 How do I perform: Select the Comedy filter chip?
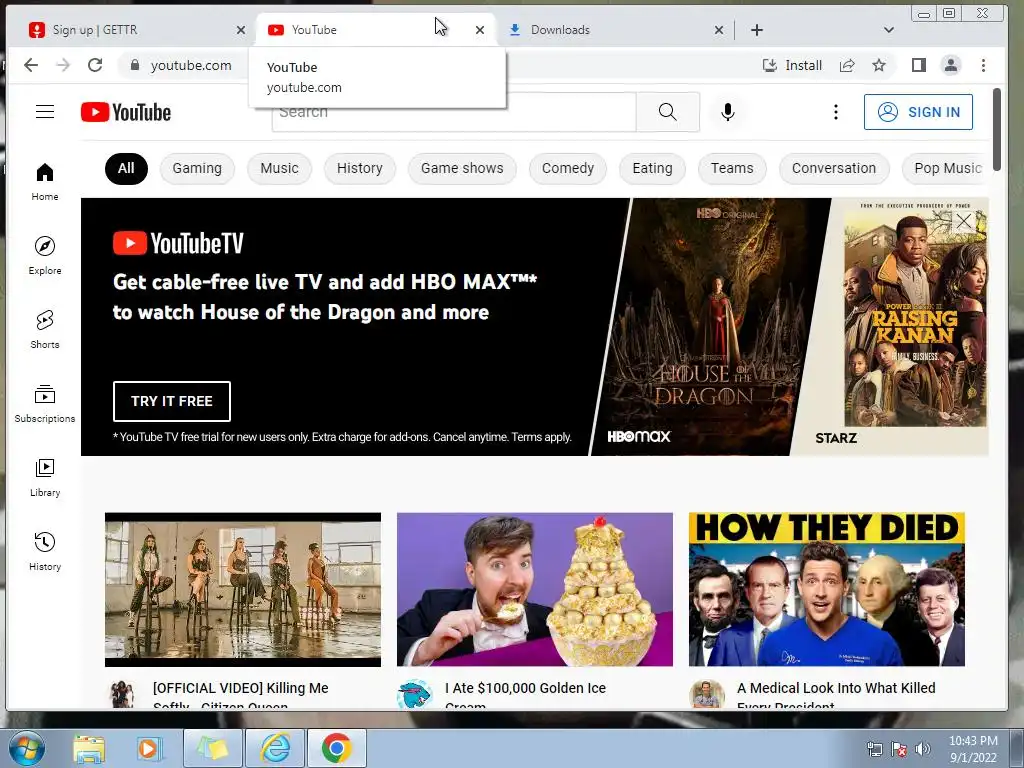[568, 168]
